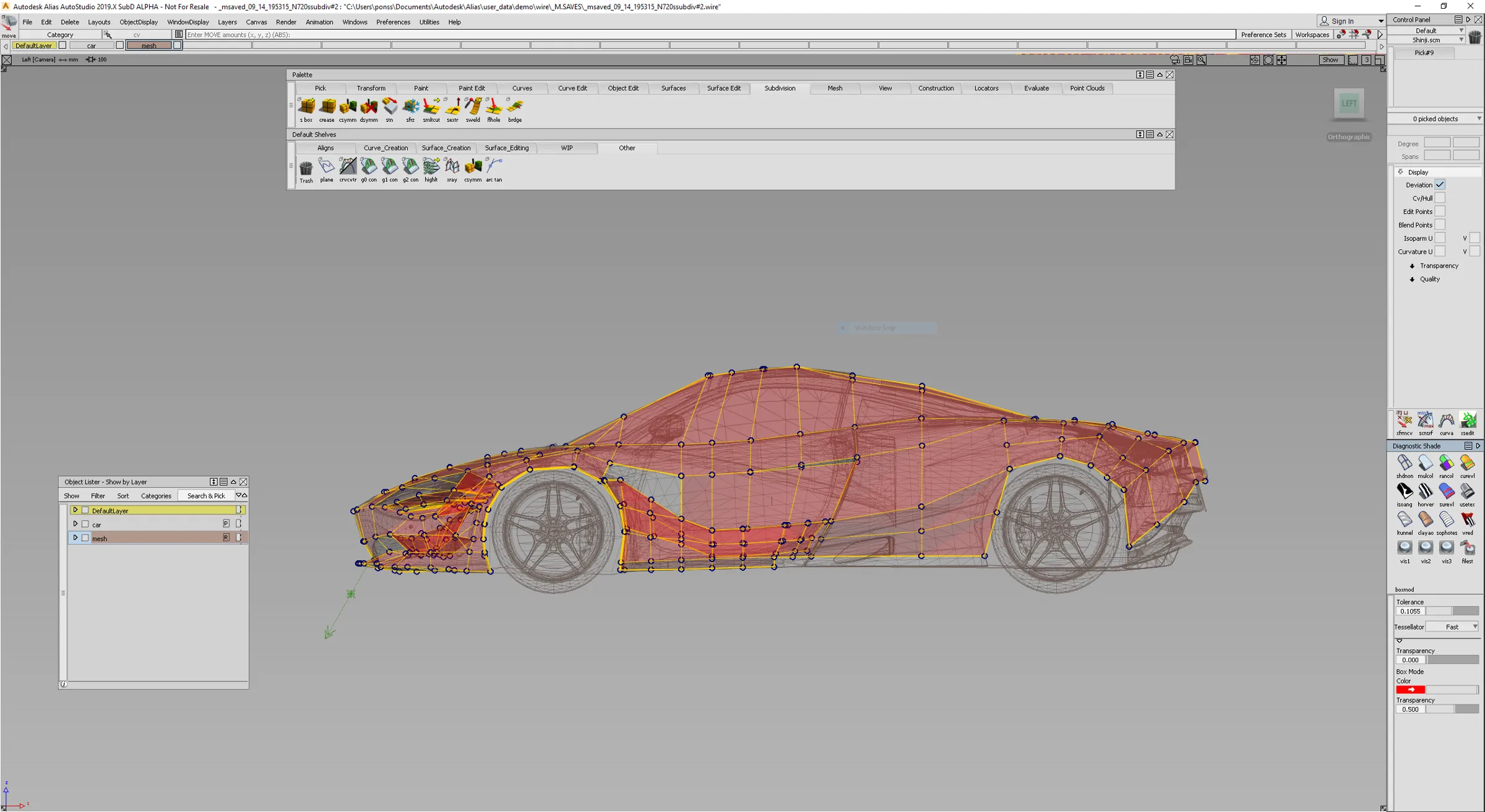Open the Curve_Creation shelf tab
Image resolution: width=1485 pixels, height=812 pixels.
point(386,148)
